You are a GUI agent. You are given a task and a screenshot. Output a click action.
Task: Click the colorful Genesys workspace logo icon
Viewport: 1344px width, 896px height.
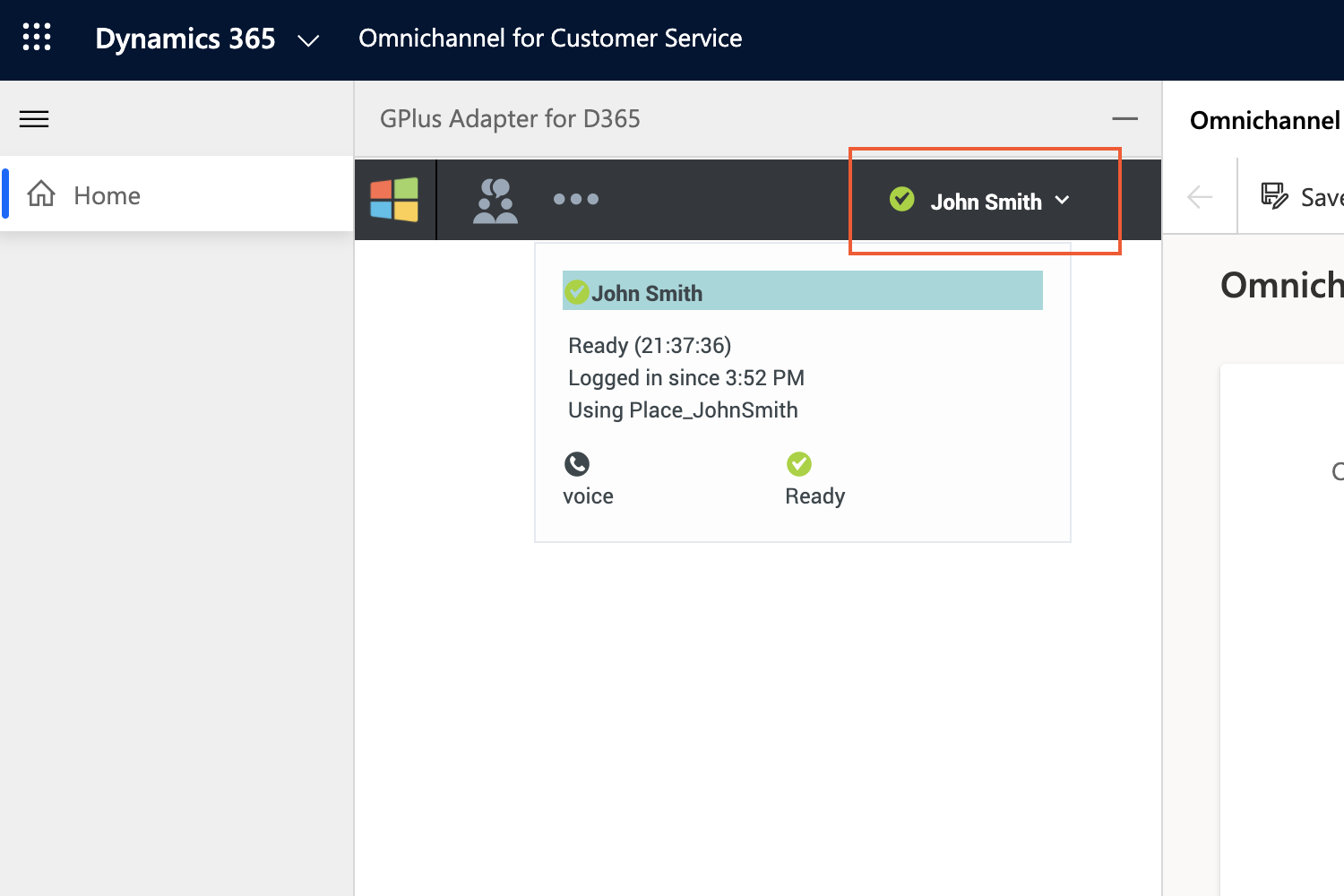pos(394,199)
